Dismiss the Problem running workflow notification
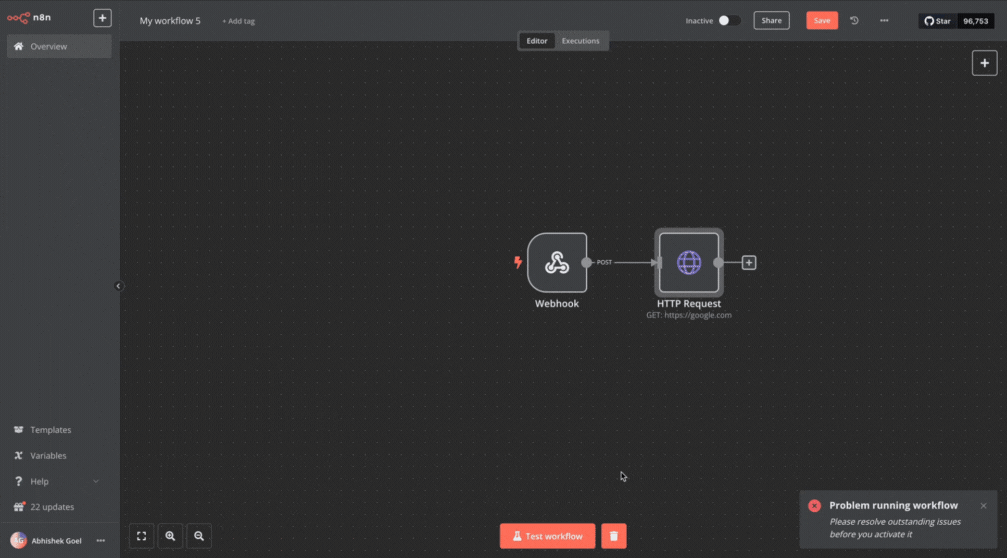Viewport: 1007px width, 558px height. pyautogui.click(x=983, y=506)
